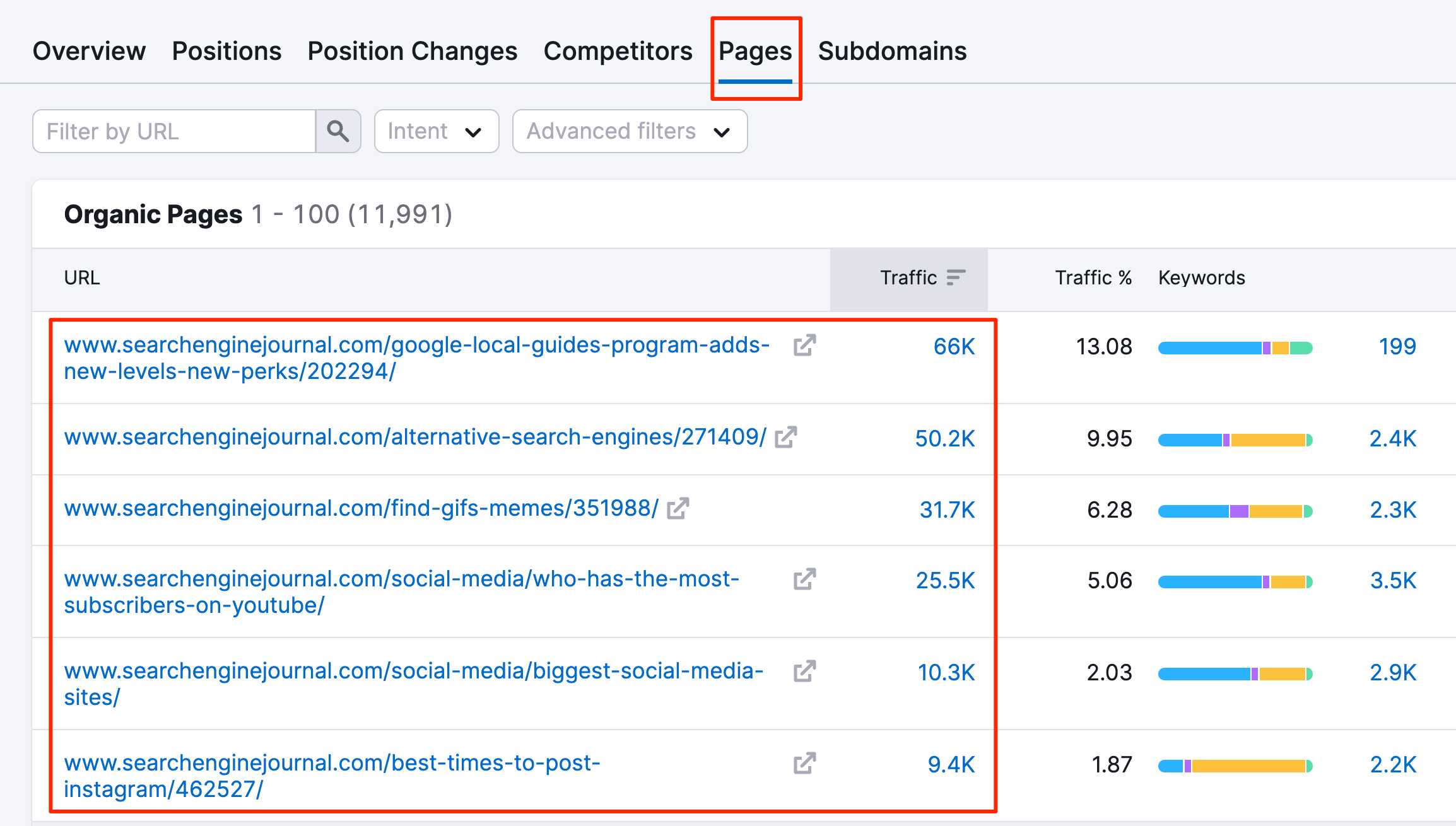Open external link for biggest-social-media-sites URL

pos(804,672)
